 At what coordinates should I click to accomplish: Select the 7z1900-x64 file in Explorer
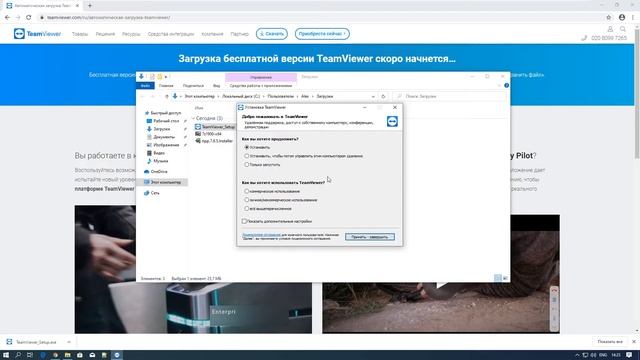(209, 134)
